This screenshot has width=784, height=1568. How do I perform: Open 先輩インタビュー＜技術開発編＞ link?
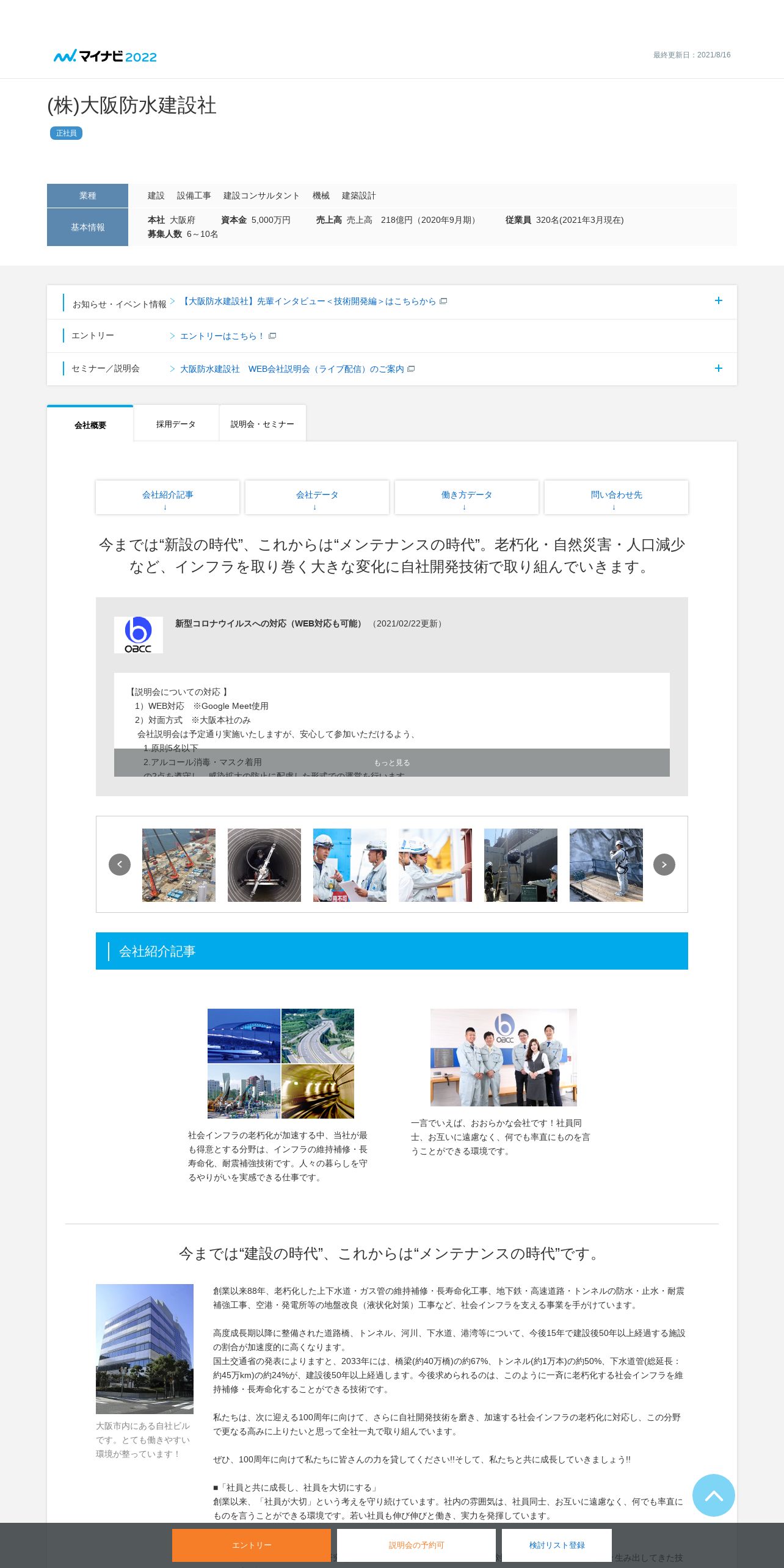[314, 301]
